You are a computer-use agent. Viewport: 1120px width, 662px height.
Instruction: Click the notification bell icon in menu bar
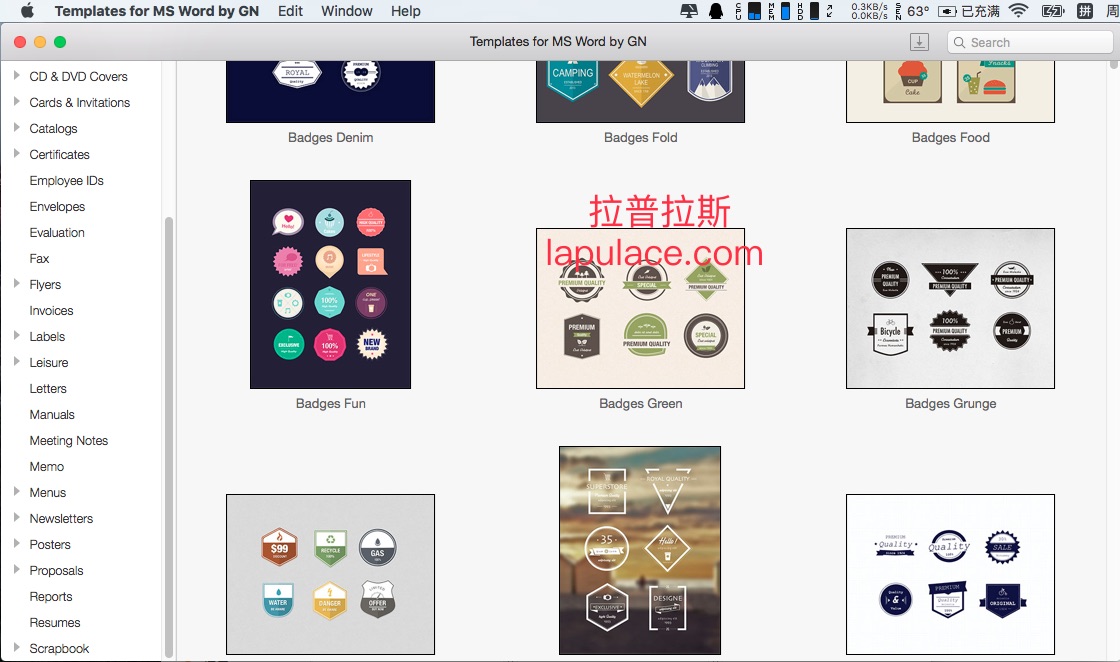(715, 11)
